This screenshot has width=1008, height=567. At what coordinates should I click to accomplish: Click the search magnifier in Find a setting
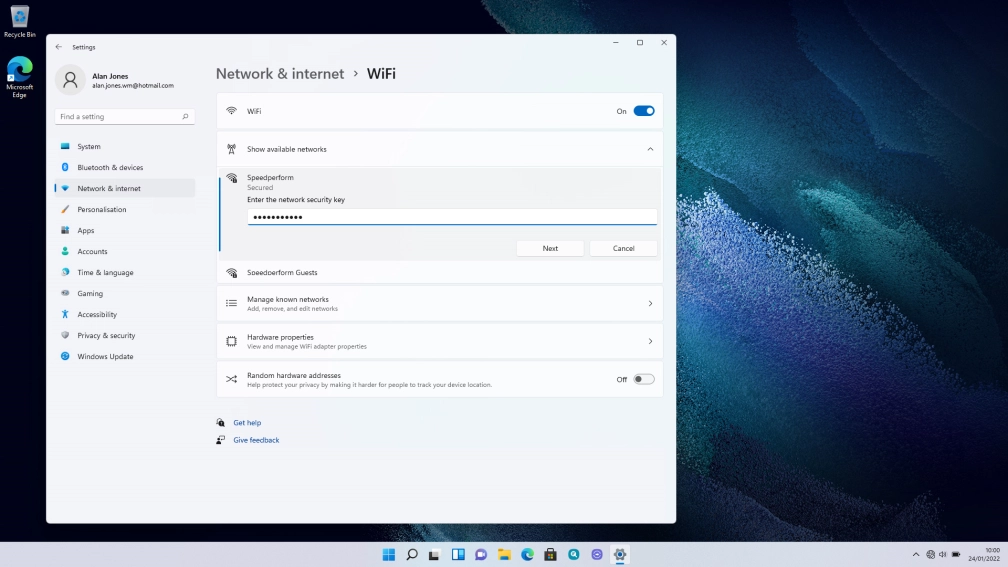click(x=185, y=117)
